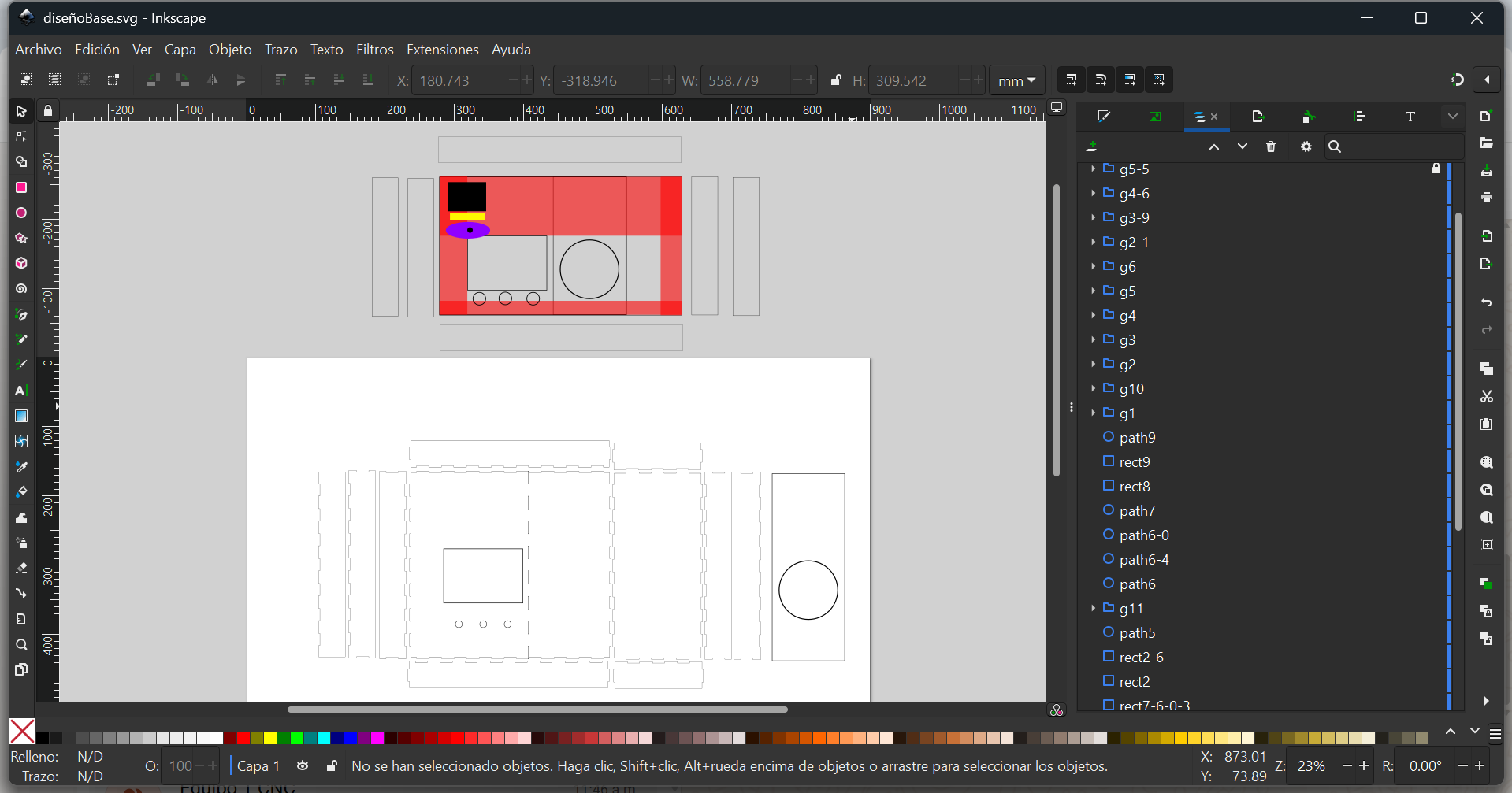The width and height of the screenshot is (1512, 793).
Task: Open the Trazo menu
Action: tap(280, 50)
